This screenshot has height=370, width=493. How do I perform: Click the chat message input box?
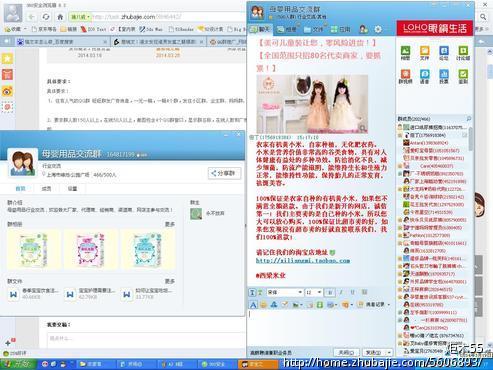click(320, 328)
